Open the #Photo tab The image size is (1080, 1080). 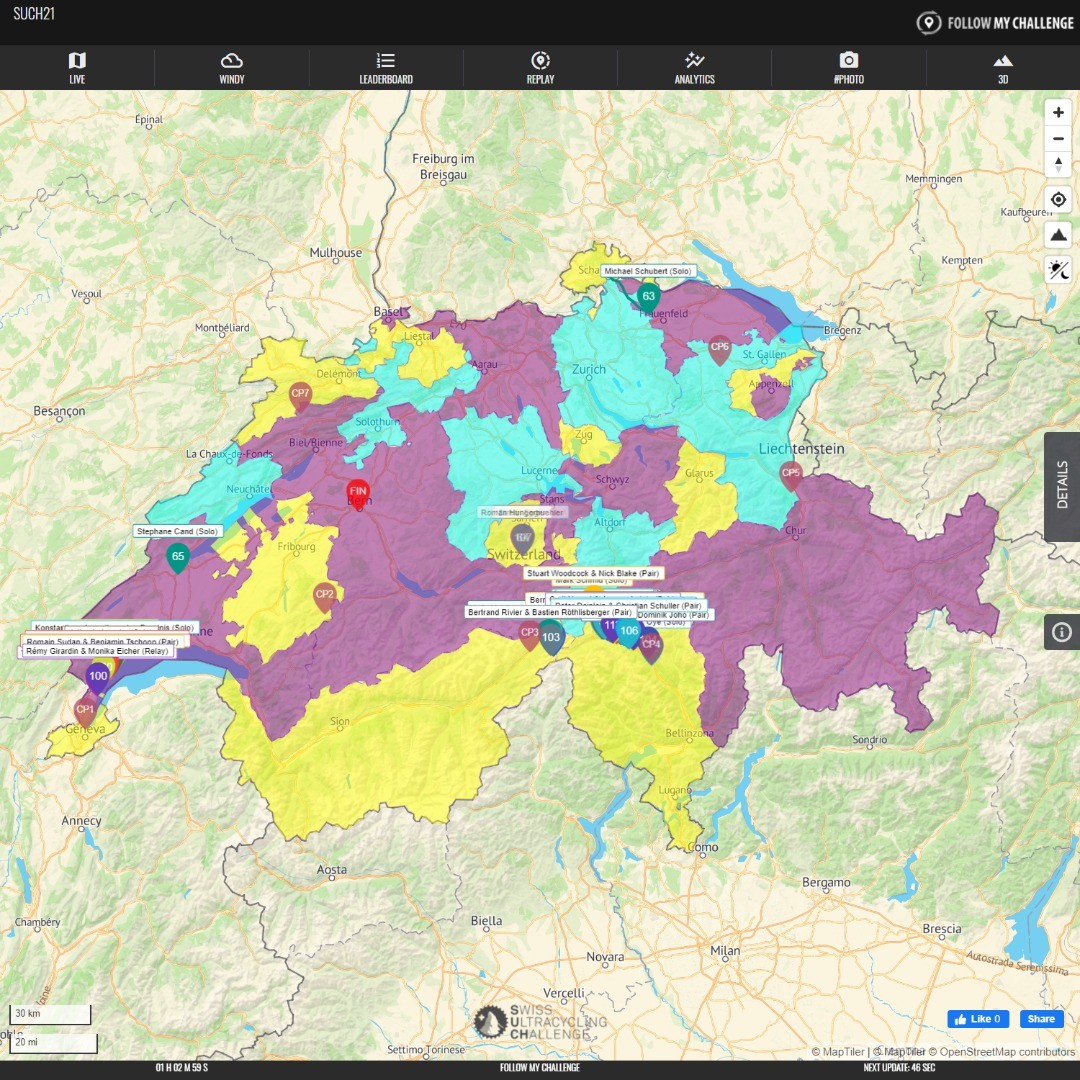848,68
